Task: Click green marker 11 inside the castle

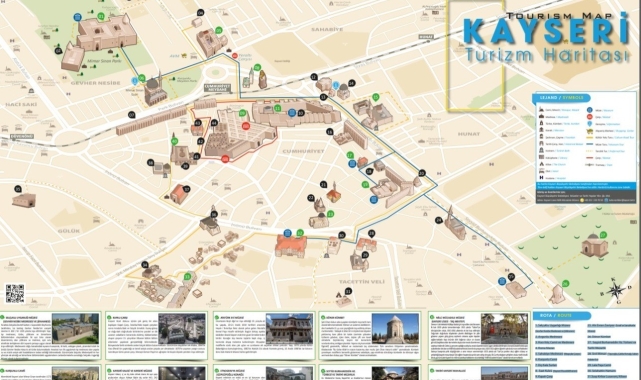Action: pos(278,108)
